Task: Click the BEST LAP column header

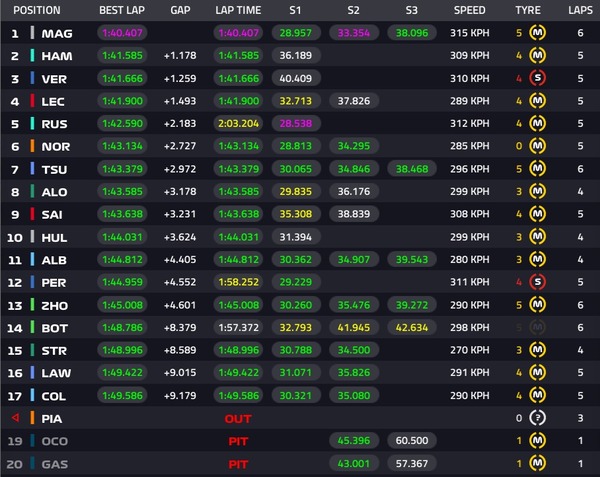Action: (x=124, y=10)
